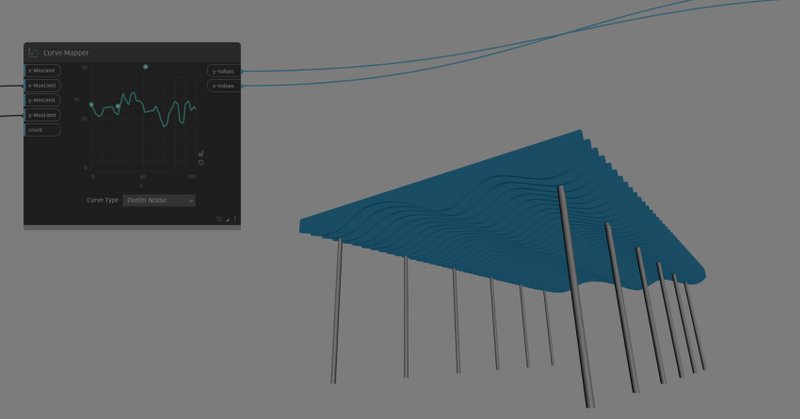Select the topmost control point above curve
800x419 pixels.
(x=145, y=67)
